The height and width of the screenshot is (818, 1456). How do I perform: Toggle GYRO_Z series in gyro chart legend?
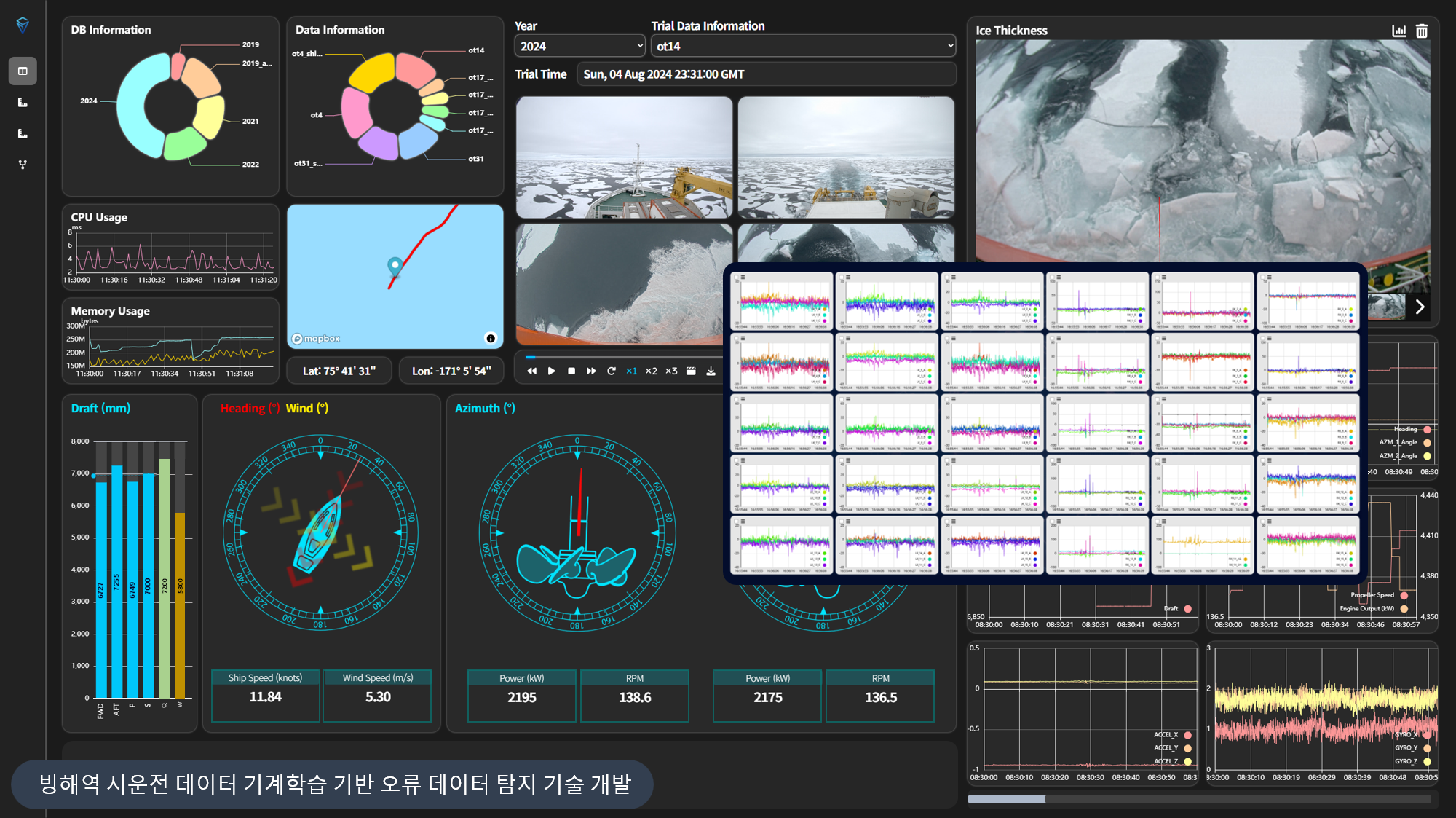coord(1427,761)
